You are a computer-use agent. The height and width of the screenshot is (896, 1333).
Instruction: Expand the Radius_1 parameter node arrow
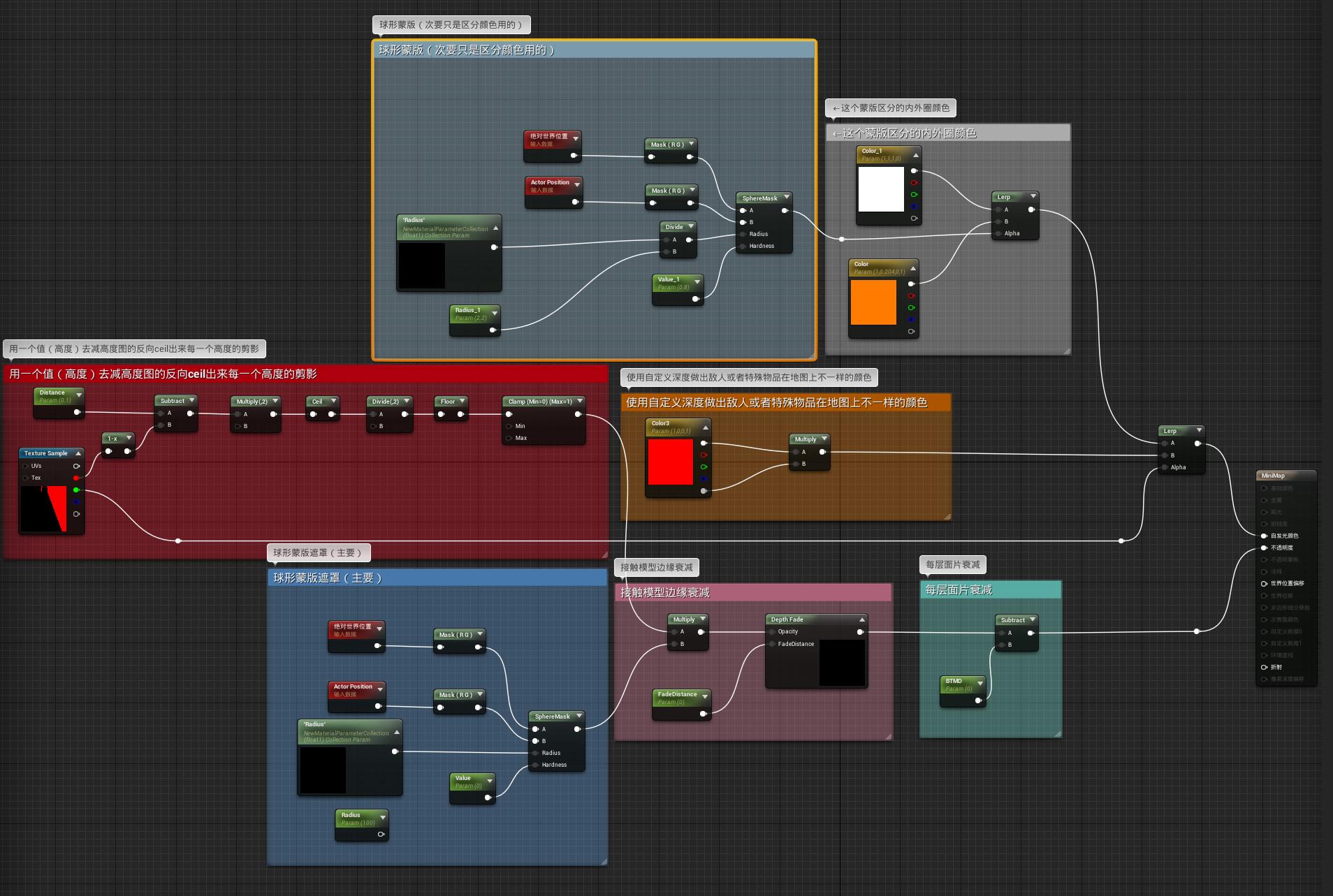coord(495,312)
